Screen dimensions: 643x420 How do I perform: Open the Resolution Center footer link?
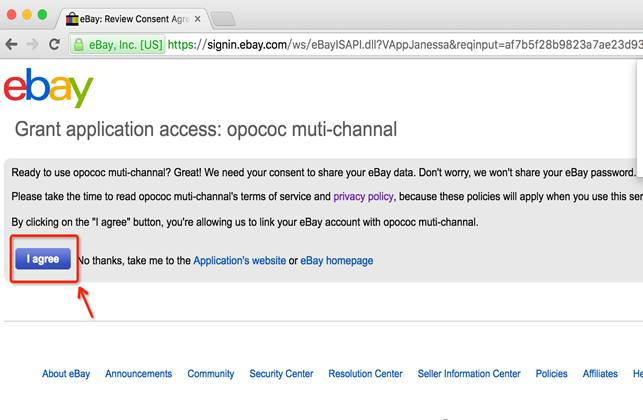[x=365, y=374]
